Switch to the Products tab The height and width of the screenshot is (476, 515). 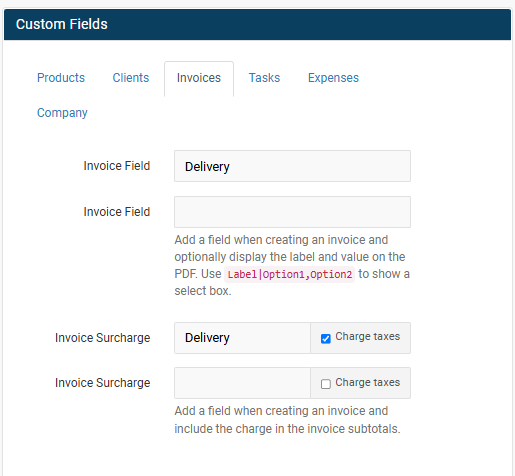61,78
